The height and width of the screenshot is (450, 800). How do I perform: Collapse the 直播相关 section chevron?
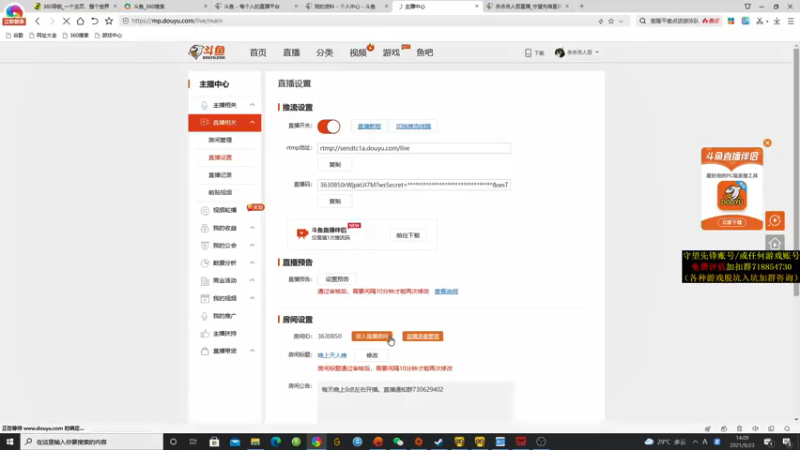(252, 122)
